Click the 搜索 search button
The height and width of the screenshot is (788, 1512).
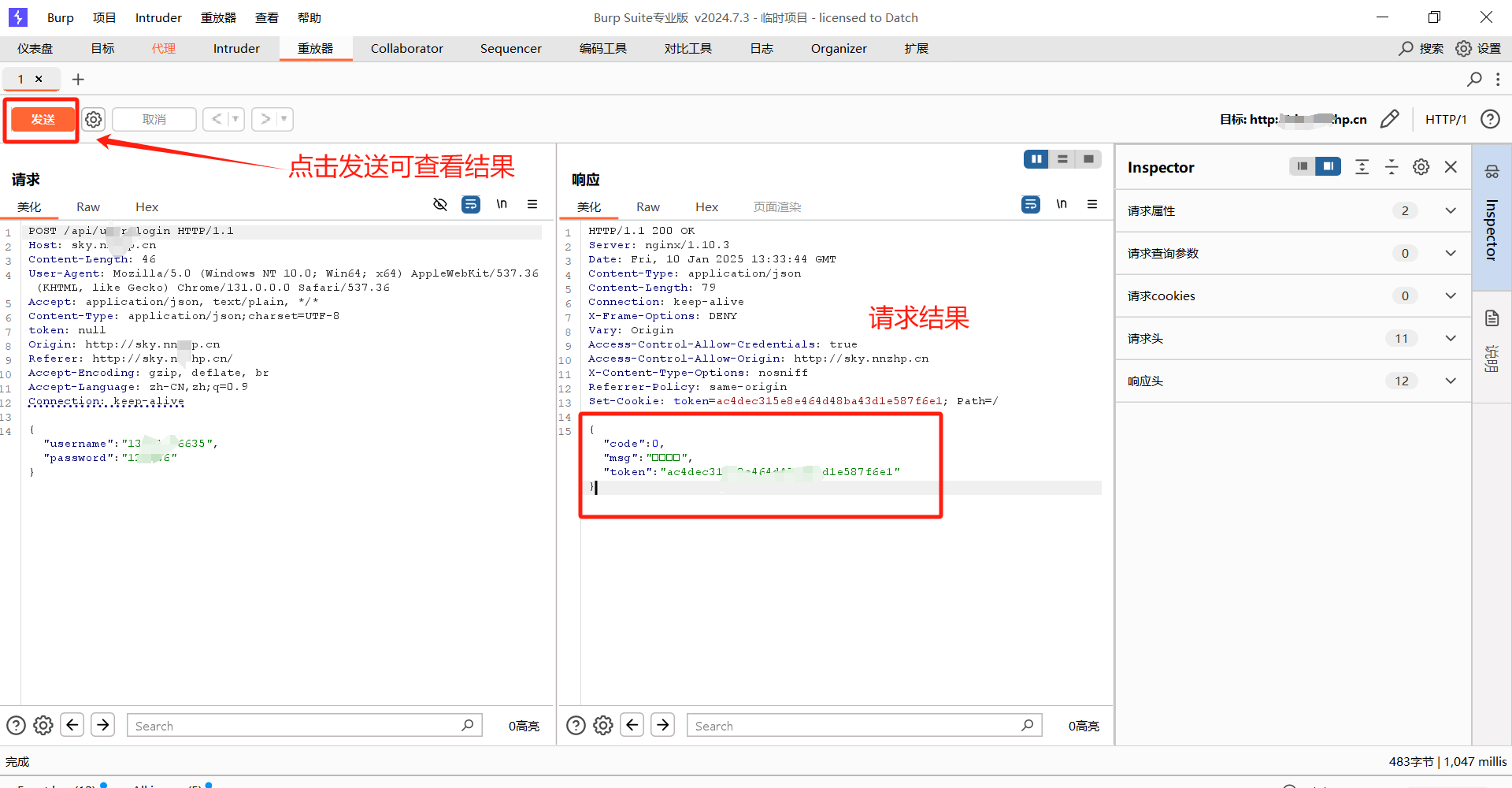[x=1421, y=48]
